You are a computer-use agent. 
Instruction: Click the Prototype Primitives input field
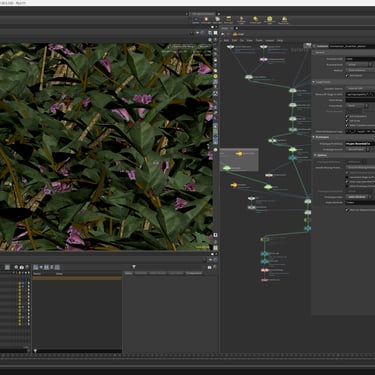coord(360,144)
